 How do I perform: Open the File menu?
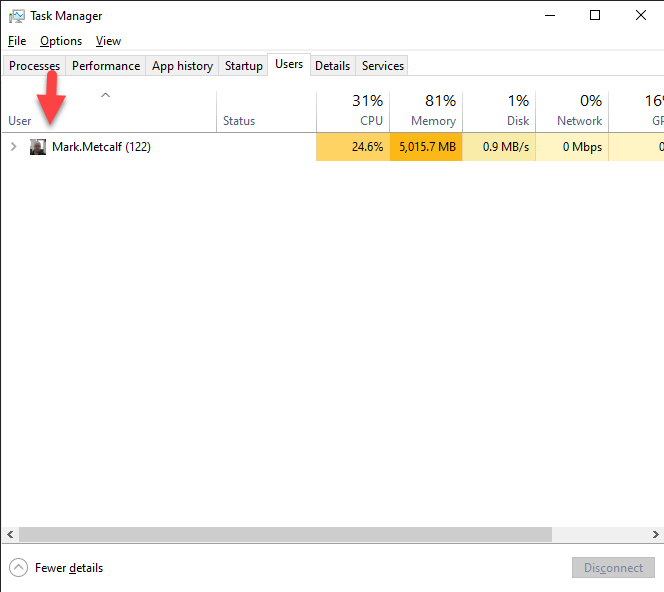point(17,41)
